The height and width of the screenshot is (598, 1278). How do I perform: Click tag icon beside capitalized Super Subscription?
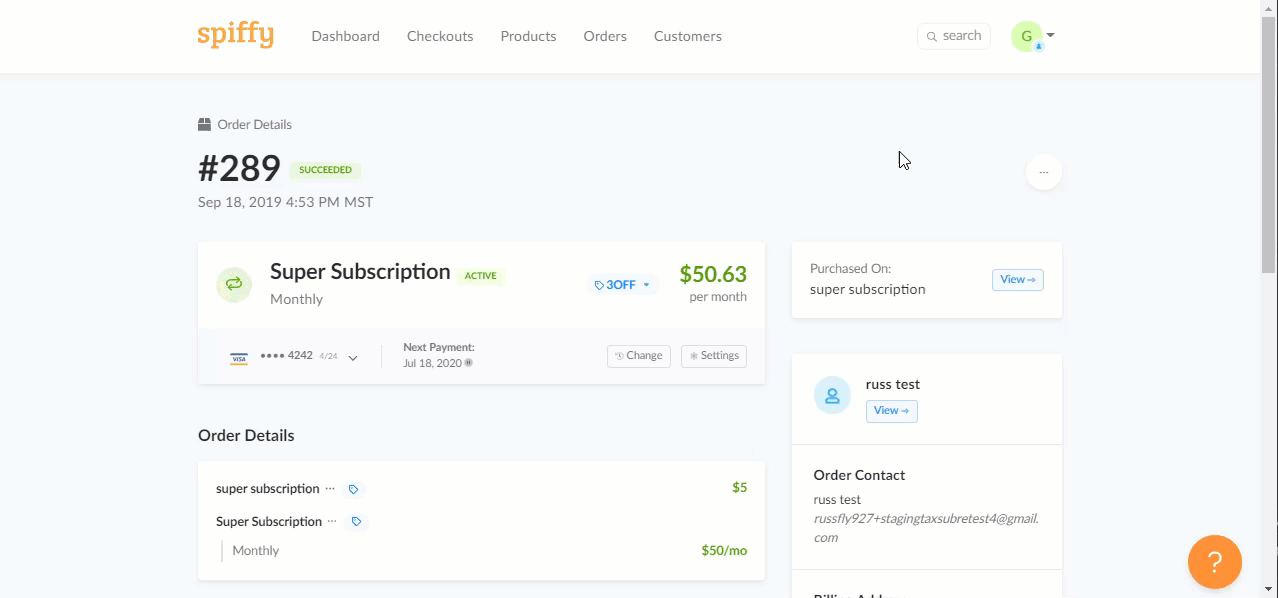click(356, 522)
